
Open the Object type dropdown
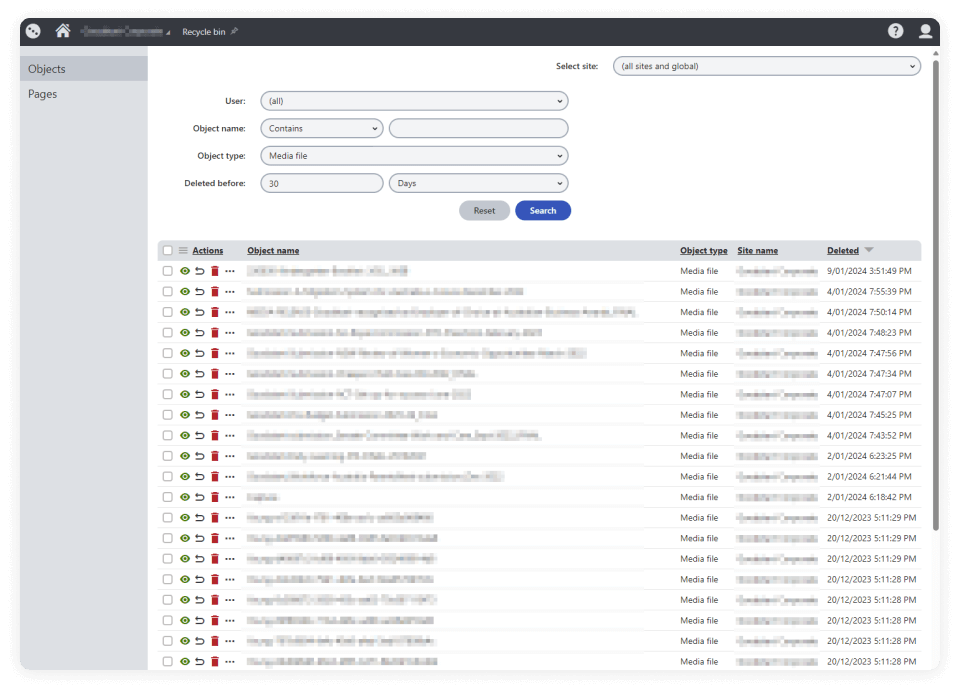pos(414,155)
